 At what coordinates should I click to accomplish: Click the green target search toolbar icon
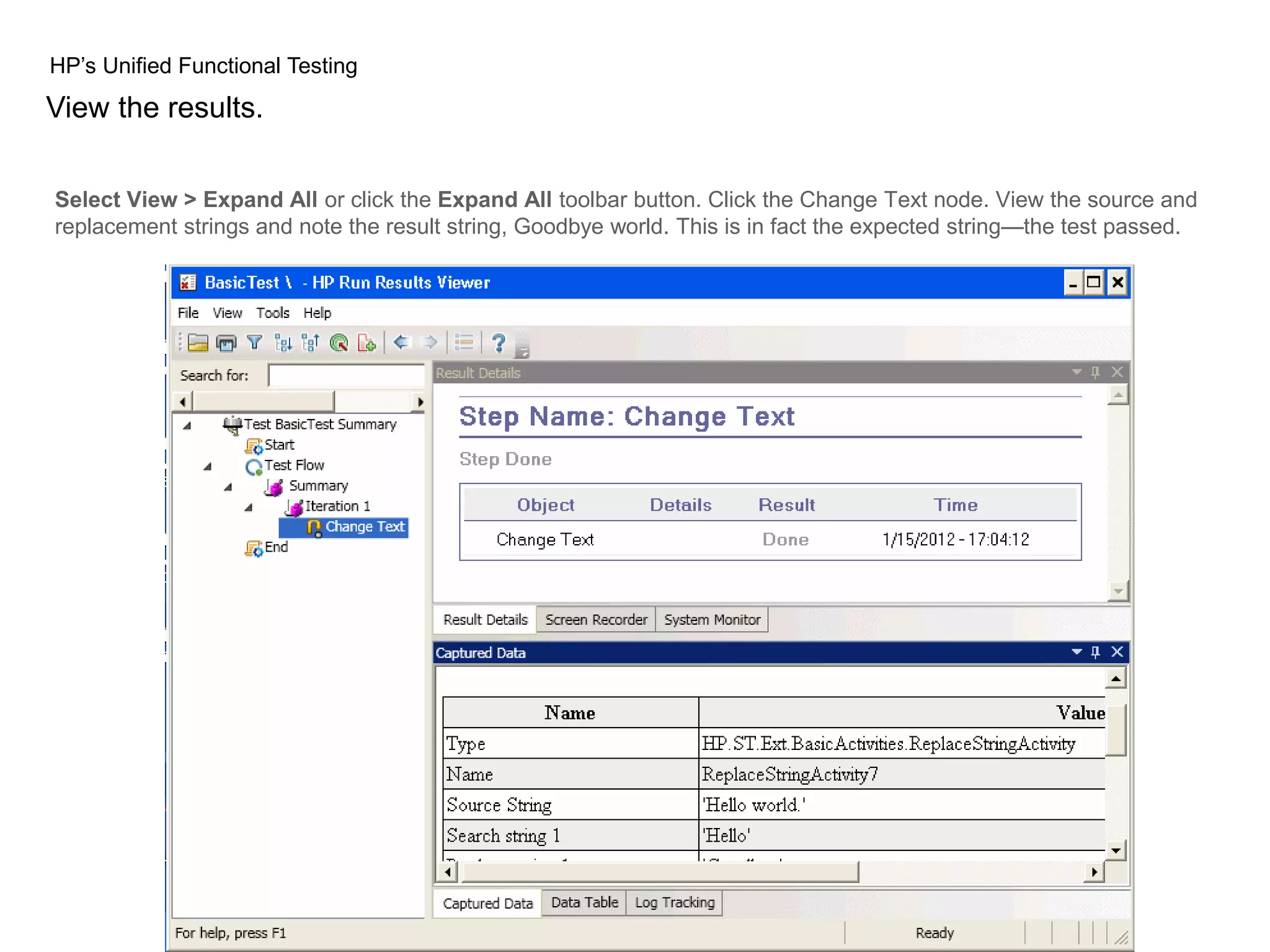tap(339, 342)
